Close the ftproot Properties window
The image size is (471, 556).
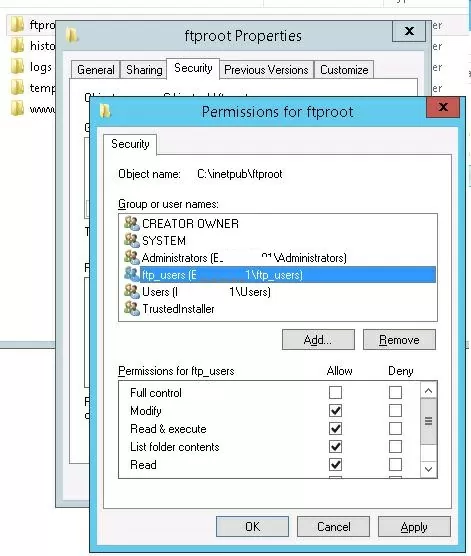409,31
